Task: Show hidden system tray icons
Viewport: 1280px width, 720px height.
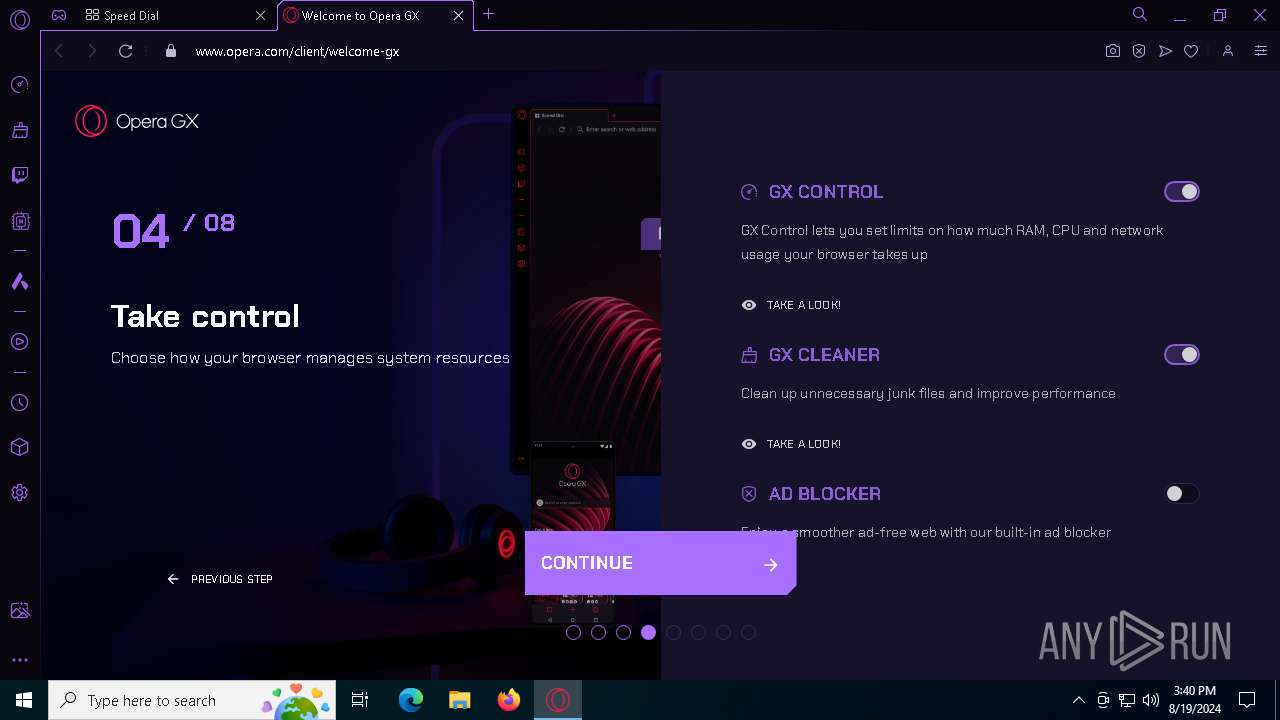Action: coord(1078,700)
